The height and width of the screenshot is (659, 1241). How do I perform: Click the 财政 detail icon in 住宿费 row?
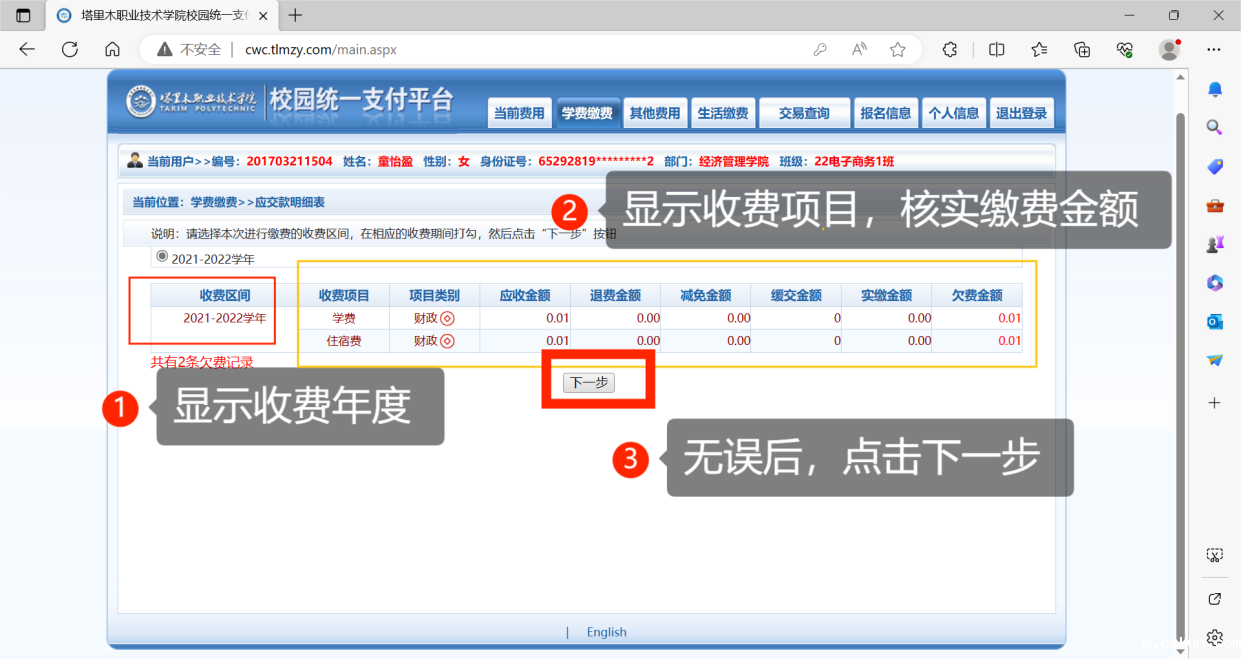point(447,341)
